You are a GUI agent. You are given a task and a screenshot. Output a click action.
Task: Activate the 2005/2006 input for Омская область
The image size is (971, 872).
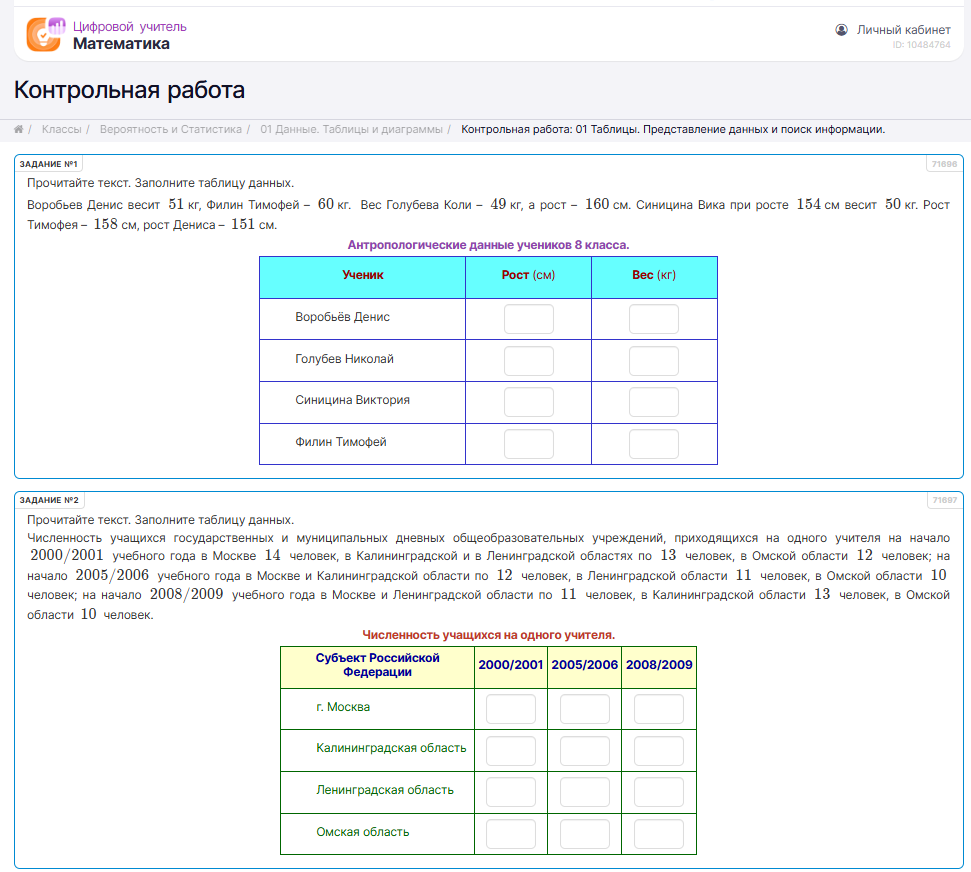click(x=585, y=834)
